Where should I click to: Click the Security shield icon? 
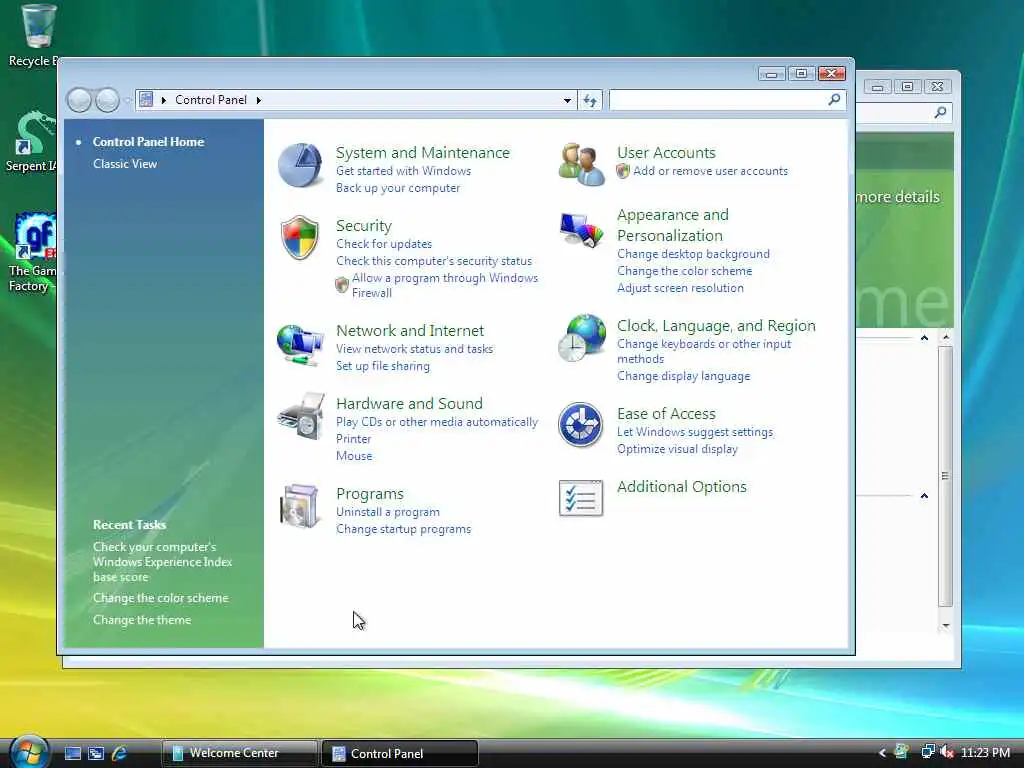(300, 237)
